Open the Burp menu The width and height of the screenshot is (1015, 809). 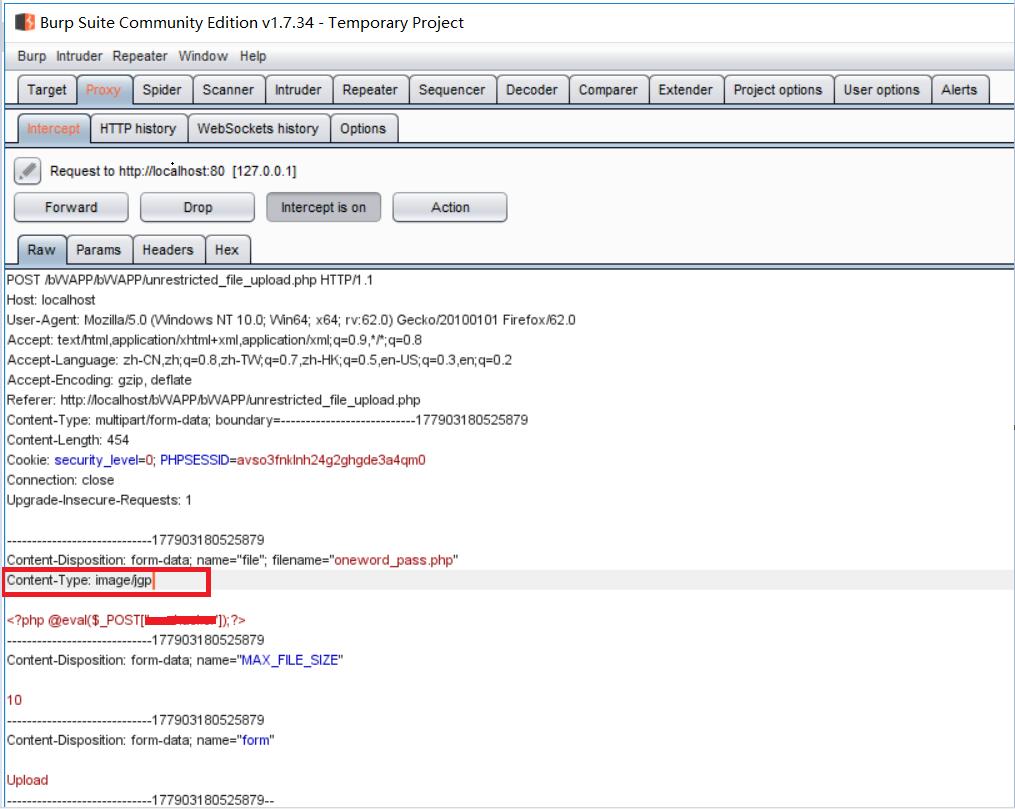32,56
